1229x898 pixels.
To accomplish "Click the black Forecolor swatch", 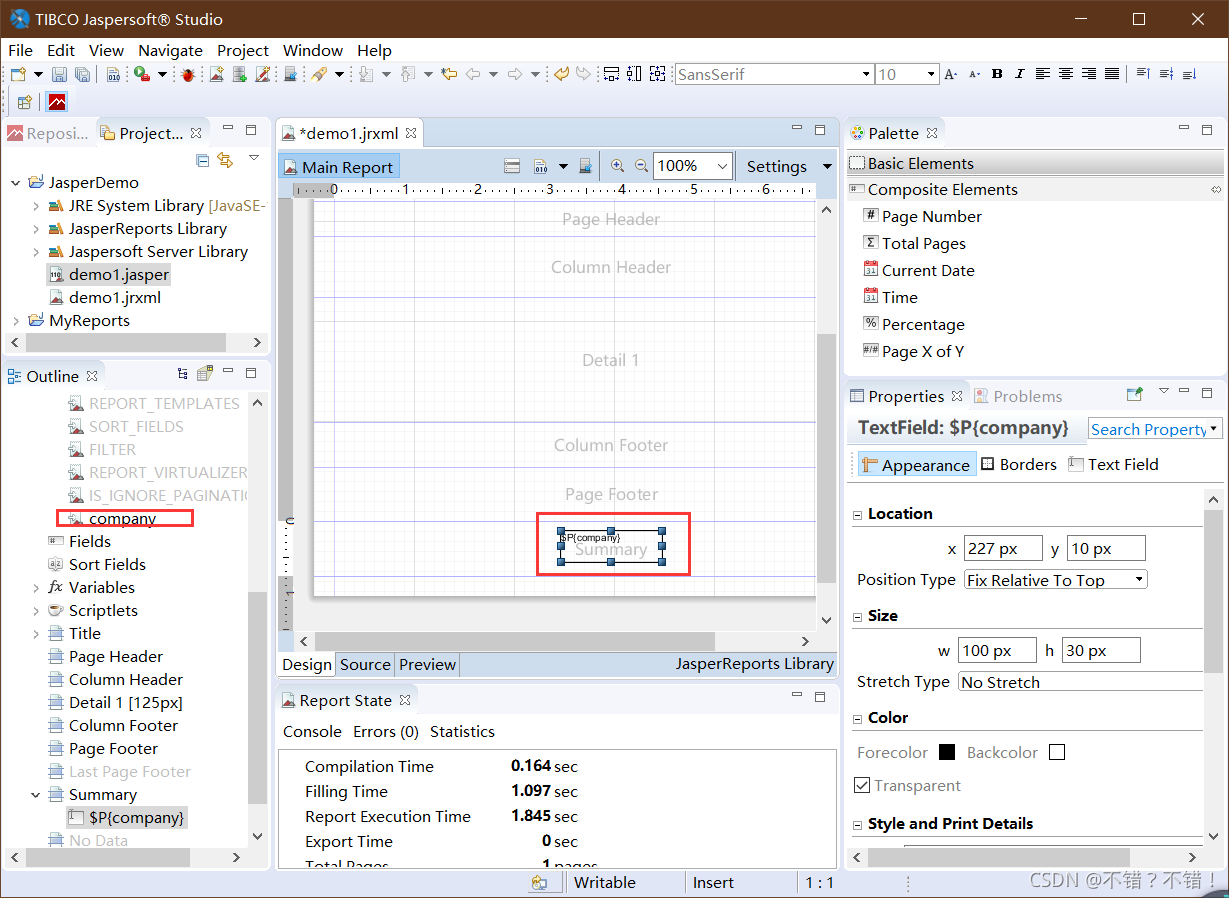I will point(947,752).
